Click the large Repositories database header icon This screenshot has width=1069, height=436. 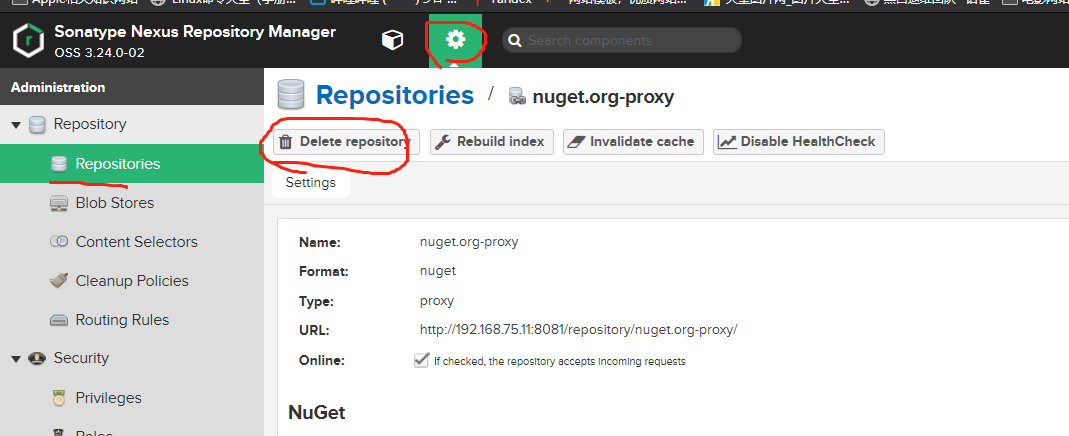(290, 95)
